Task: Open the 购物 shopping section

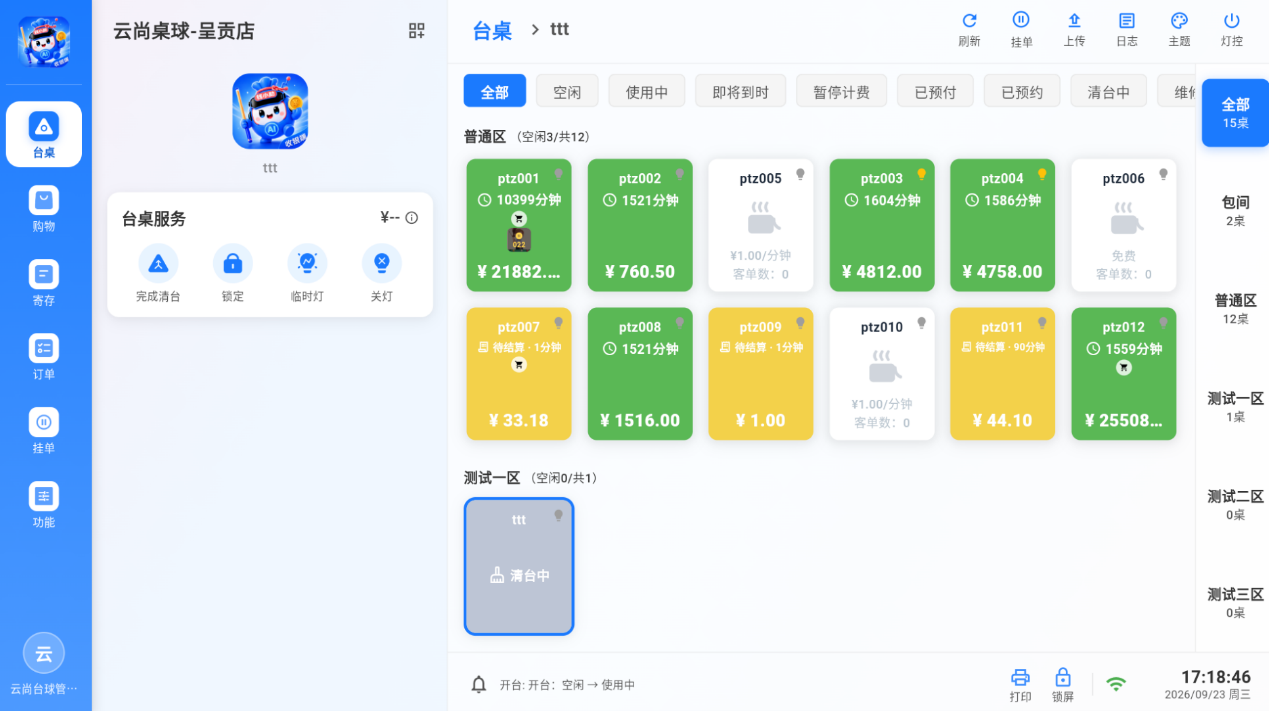Action: (44, 208)
